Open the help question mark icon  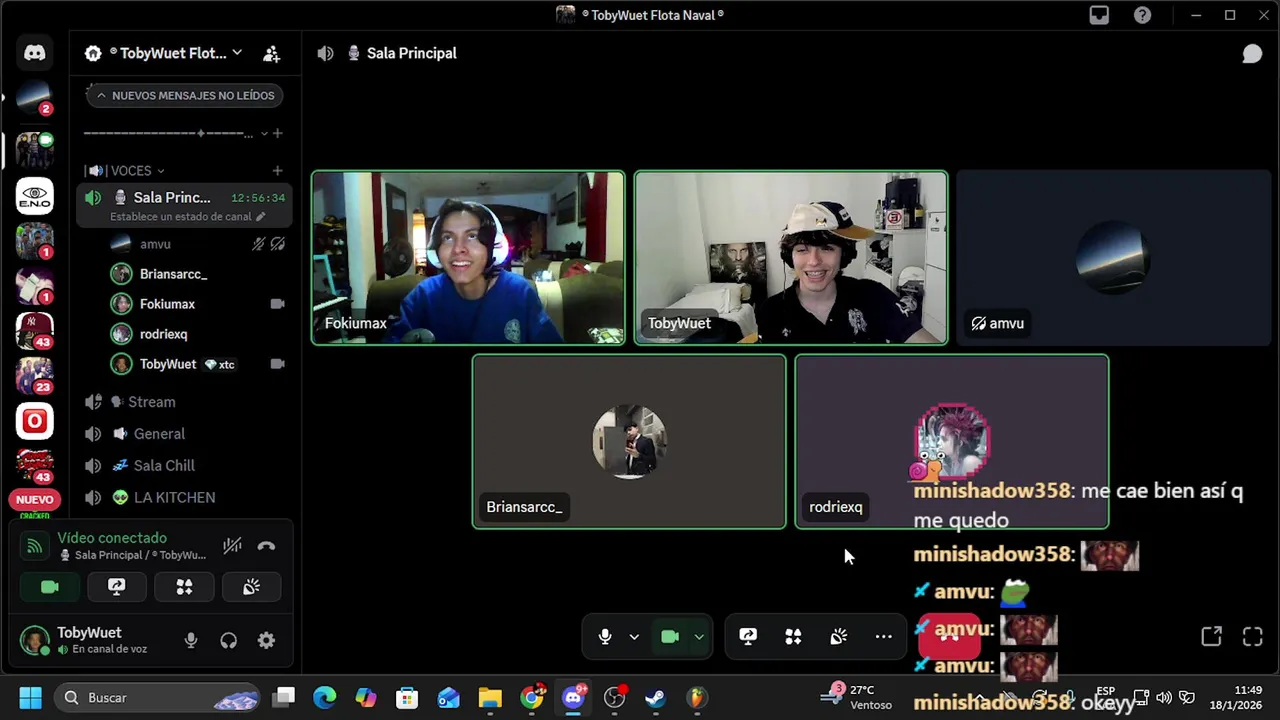pyautogui.click(x=1142, y=15)
